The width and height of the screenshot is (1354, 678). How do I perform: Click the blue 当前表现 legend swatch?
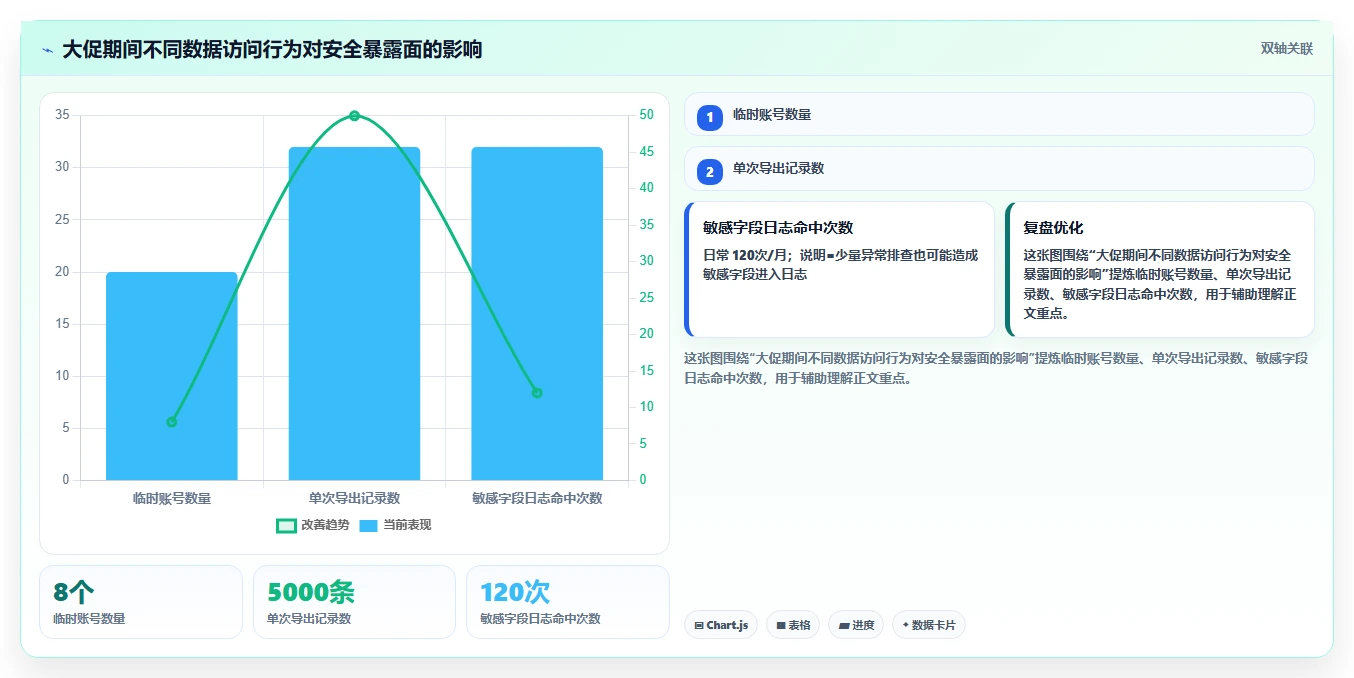pos(368,525)
